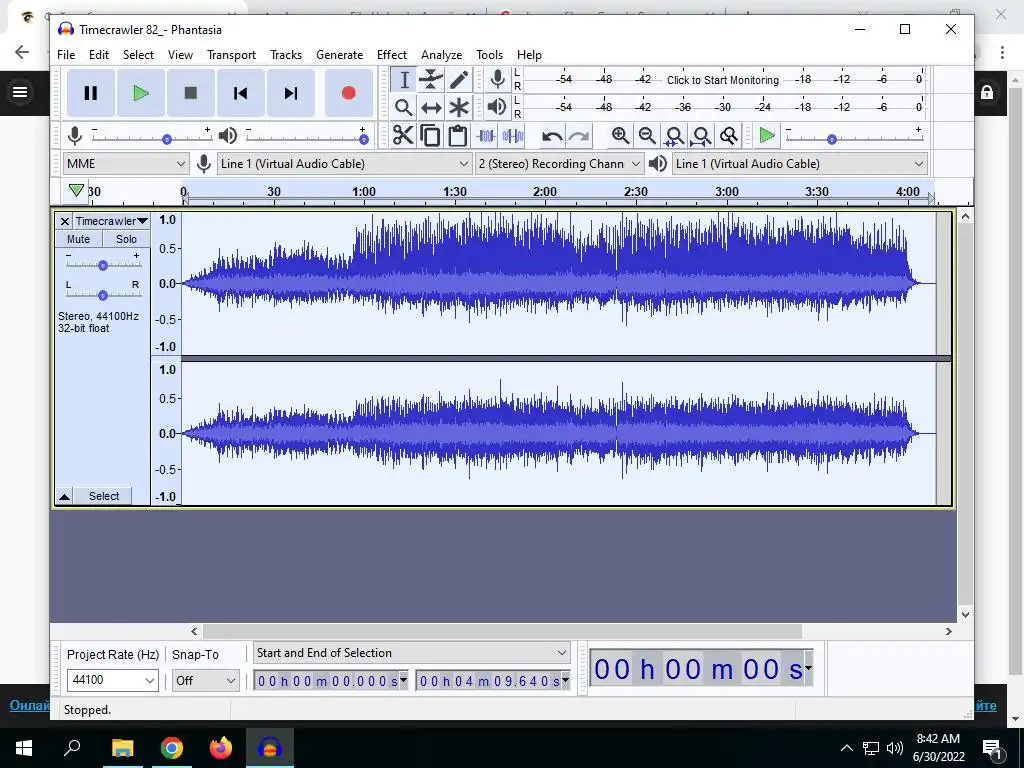Click to Start Monitoring on the recording meter
The height and width of the screenshot is (768, 1024).
click(x=722, y=80)
